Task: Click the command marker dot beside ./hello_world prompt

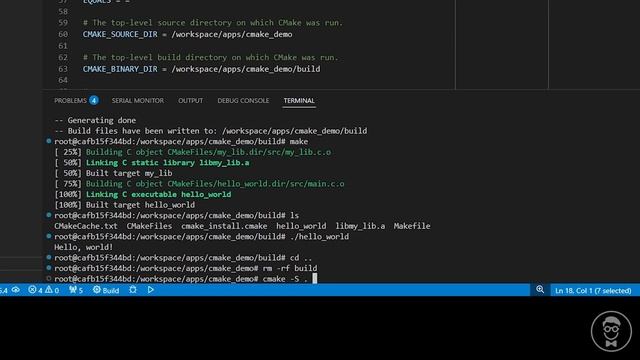Action: click(49, 236)
